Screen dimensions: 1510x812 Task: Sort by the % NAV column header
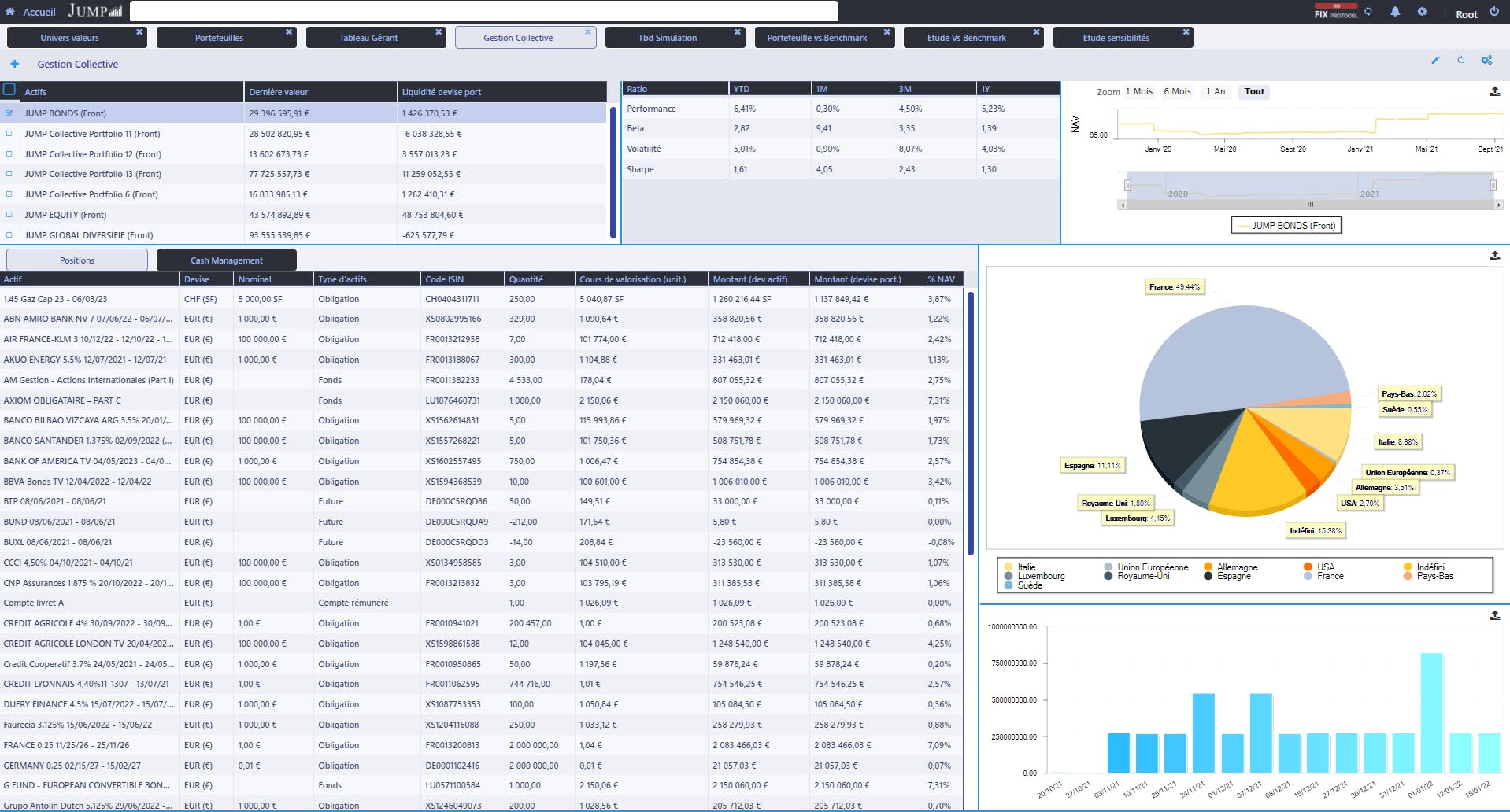[943, 279]
